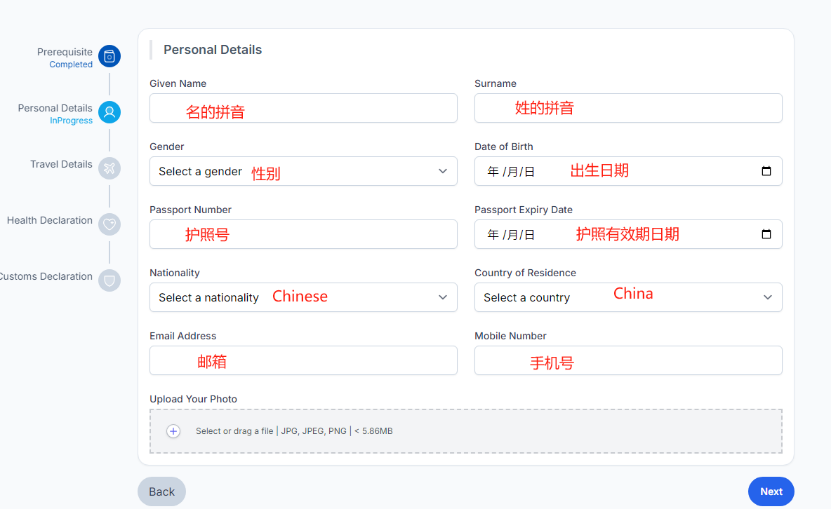The width and height of the screenshot is (831, 509).
Task: Select the Email Address input box
Action: click(x=303, y=360)
